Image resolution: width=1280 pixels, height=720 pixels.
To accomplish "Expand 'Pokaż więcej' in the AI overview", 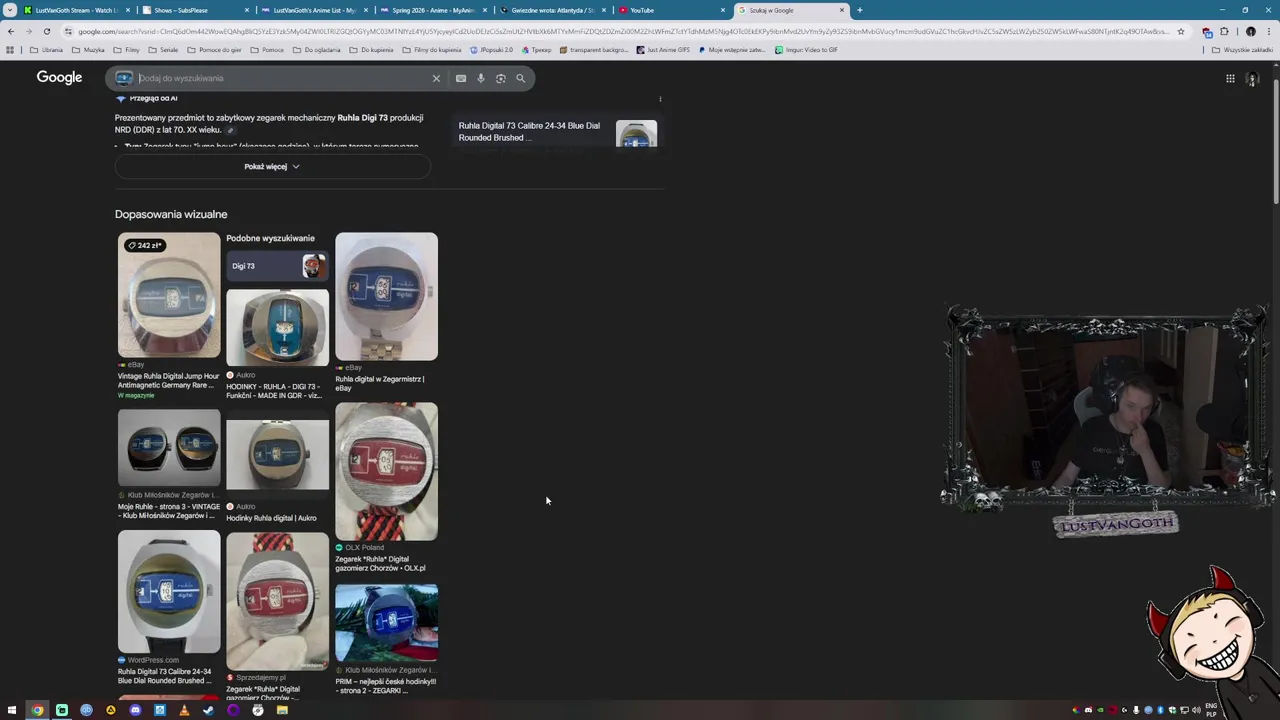I will tap(272, 167).
